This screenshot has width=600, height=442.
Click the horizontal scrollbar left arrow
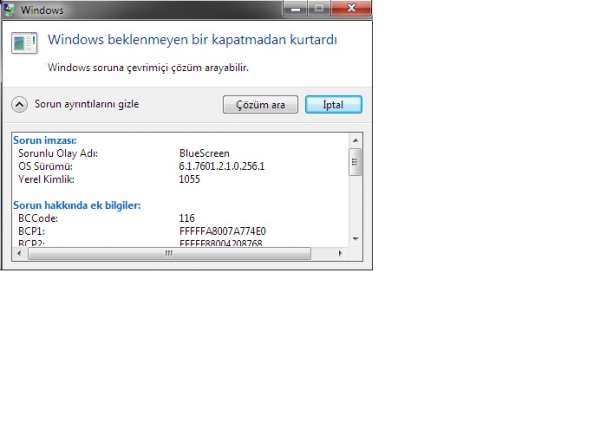[20, 253]
